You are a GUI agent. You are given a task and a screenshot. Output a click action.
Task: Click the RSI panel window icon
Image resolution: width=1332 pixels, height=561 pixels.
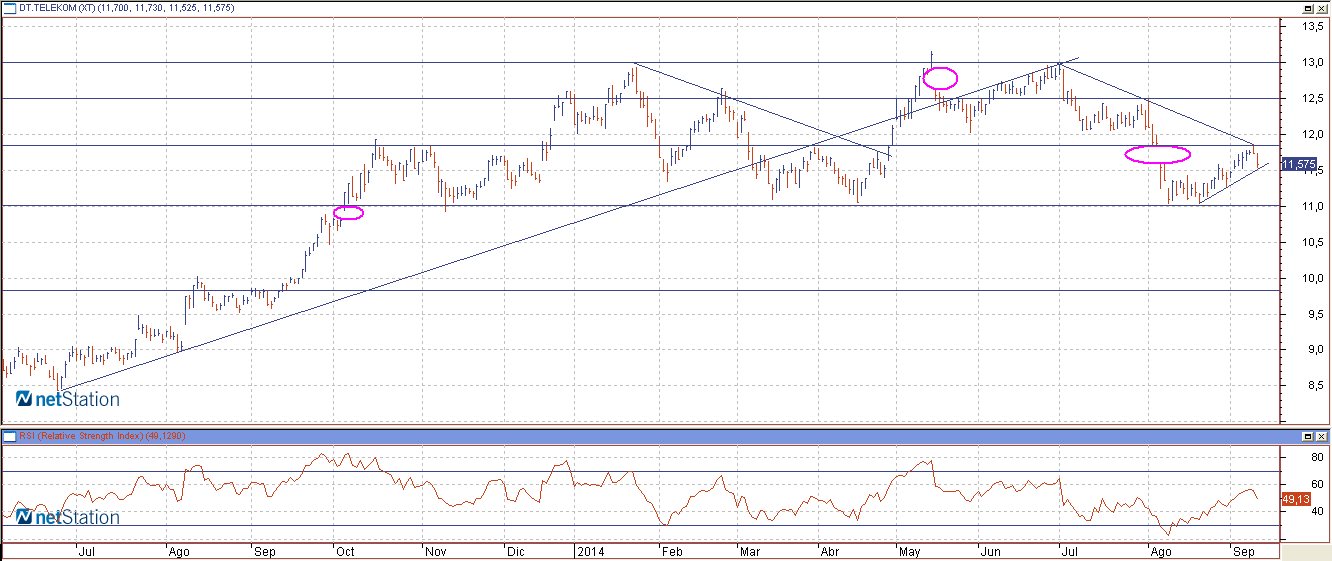tap(9, 437)
